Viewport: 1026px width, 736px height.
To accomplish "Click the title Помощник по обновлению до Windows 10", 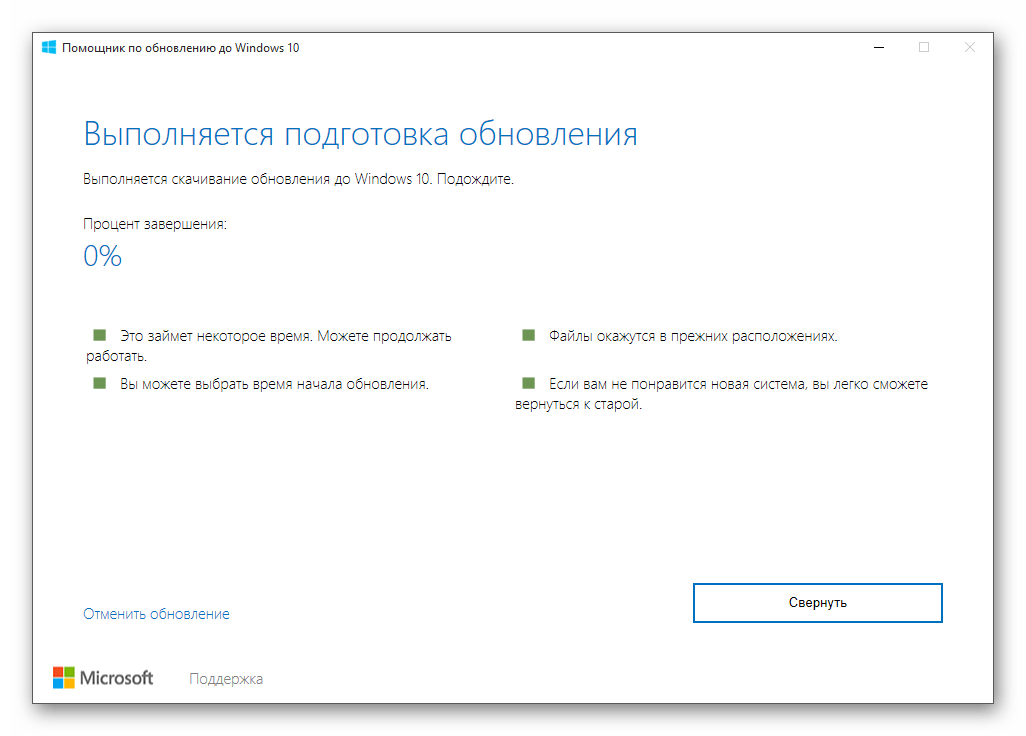I will 181,48.
